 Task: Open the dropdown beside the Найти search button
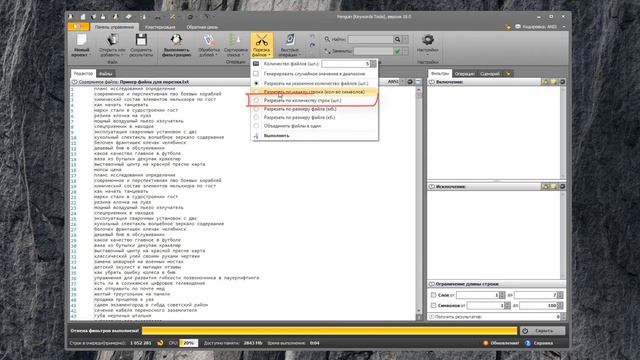[x=405, y=39]
